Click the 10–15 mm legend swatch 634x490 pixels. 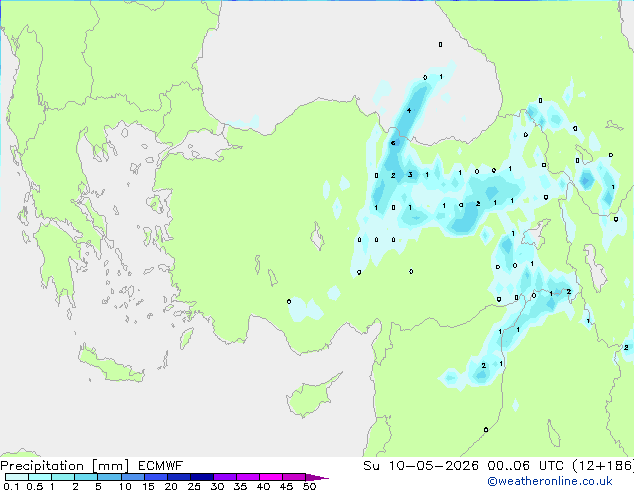[133, 477]
